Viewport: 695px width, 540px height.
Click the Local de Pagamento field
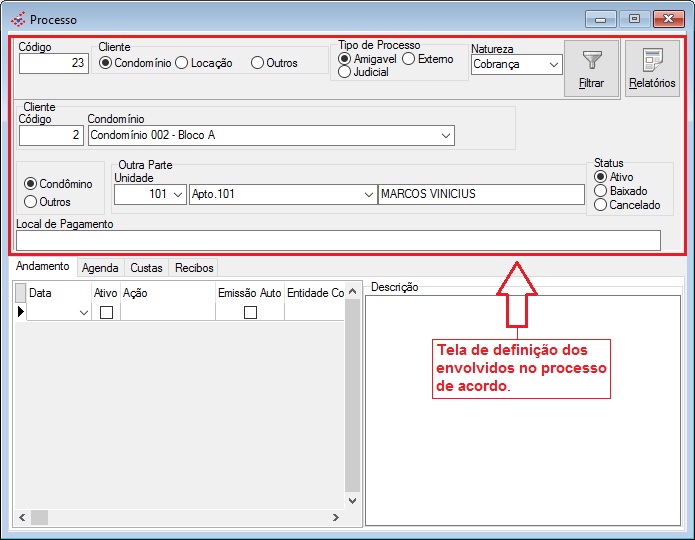point(338,240)
